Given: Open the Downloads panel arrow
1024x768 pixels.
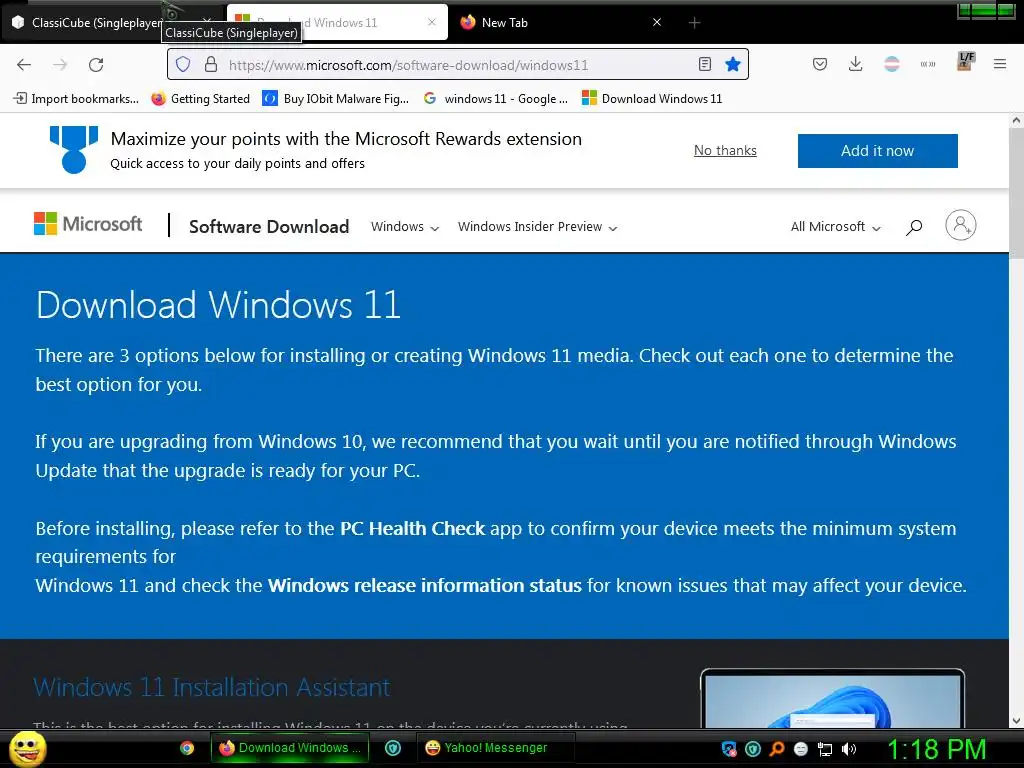Looking at the screenshot, I should 856,64.
